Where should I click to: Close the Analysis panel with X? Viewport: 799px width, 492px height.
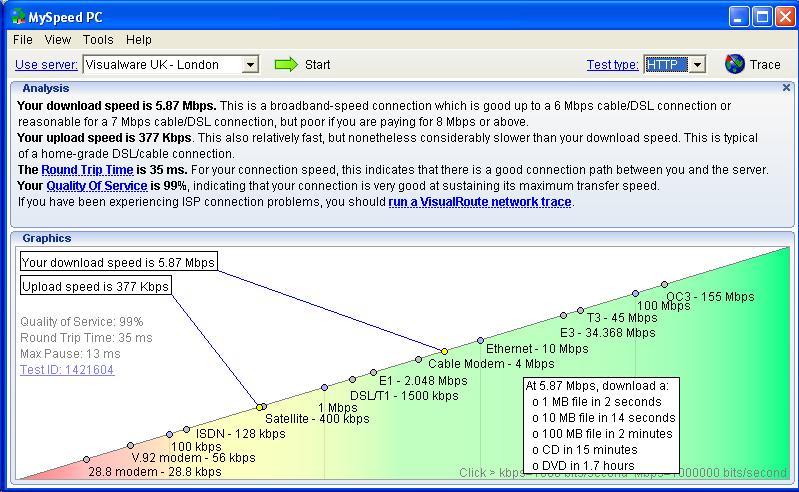click(x=786, y=88)
